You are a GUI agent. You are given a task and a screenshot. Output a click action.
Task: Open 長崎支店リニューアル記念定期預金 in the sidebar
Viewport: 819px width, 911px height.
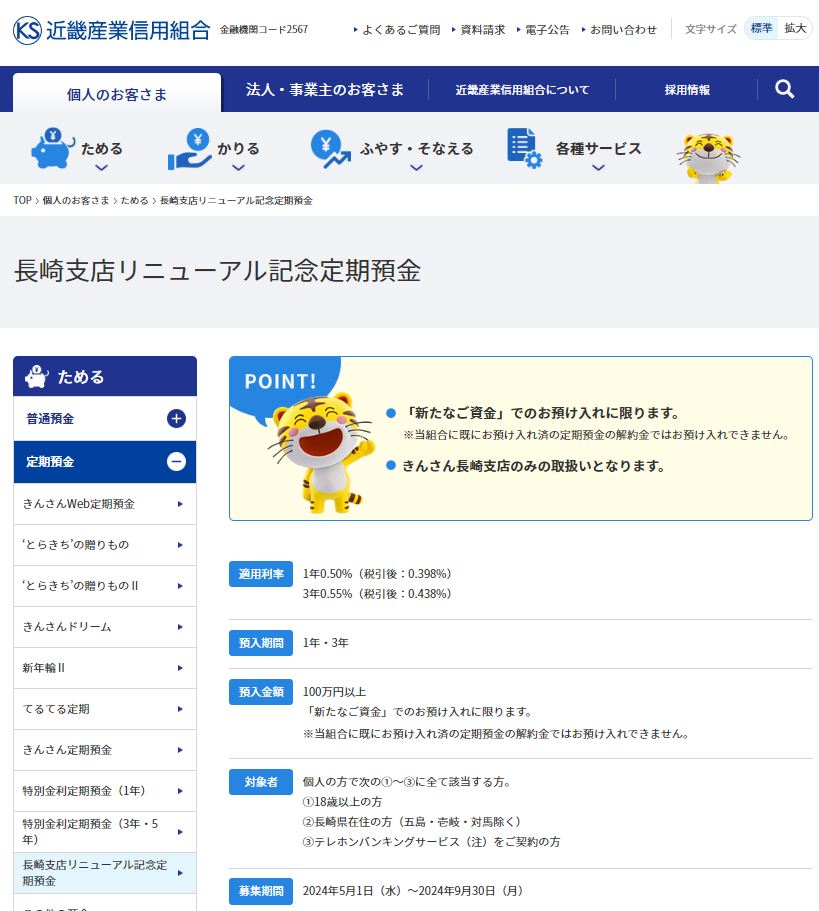tap(105, 873)
